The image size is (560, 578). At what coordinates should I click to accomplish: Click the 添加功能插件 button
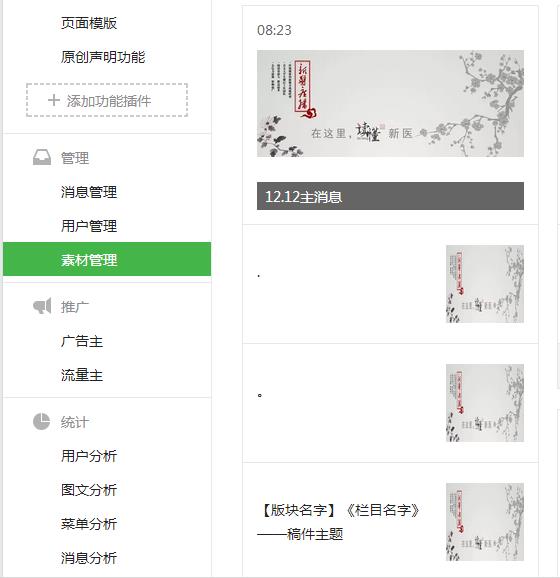tap(107, 100)
